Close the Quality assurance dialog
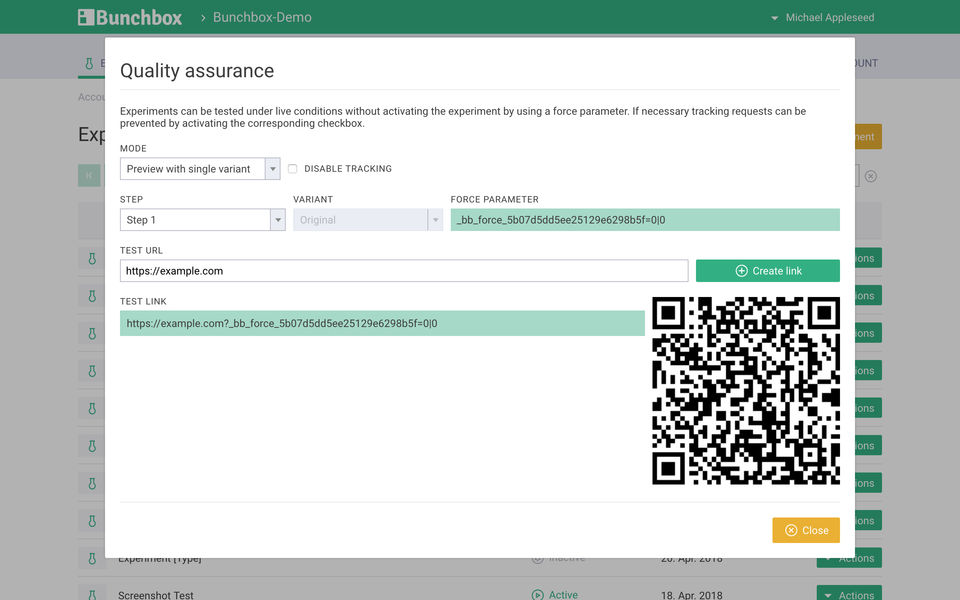 [806, 530]
